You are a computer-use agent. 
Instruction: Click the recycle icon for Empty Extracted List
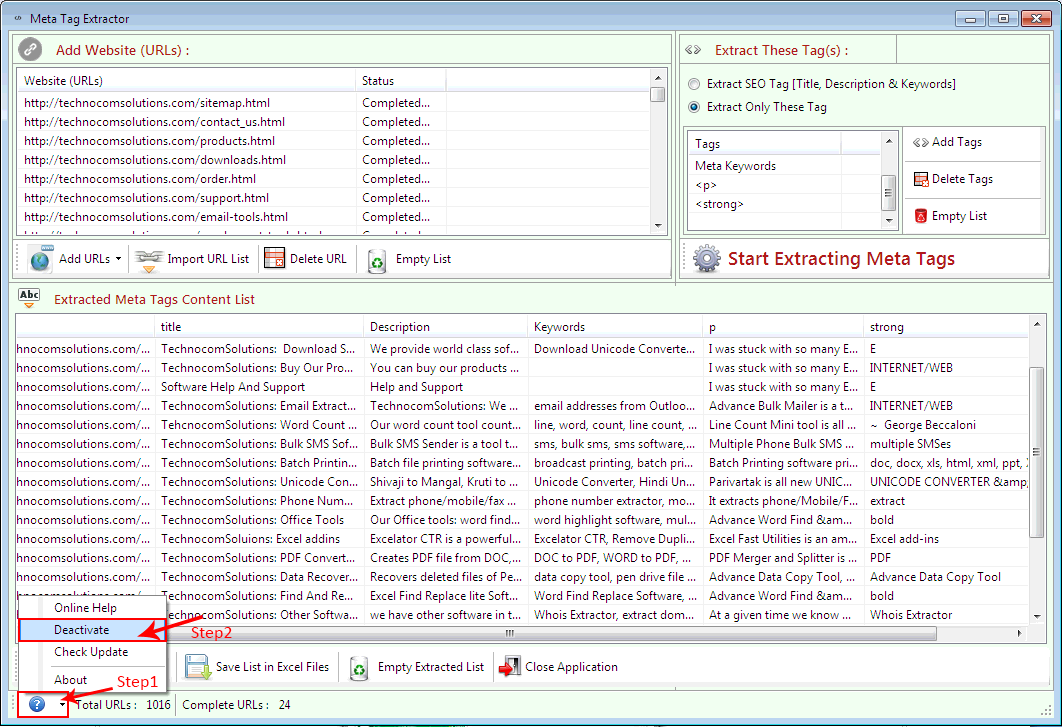pyautogui.click(x=359, y=668)
